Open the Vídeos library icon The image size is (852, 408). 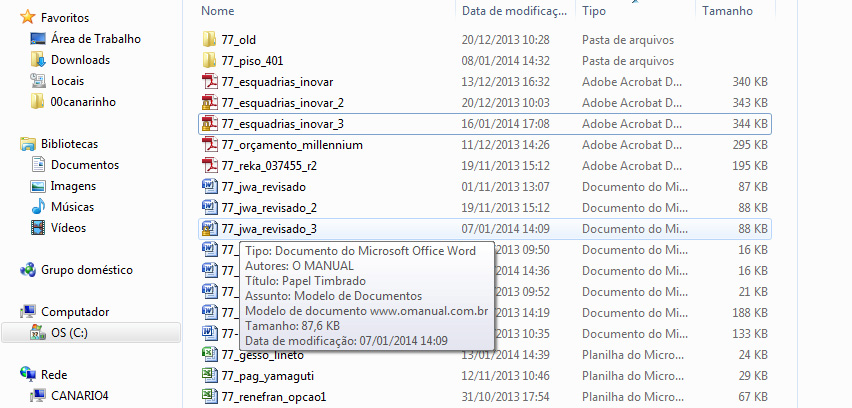pos(38,228)
